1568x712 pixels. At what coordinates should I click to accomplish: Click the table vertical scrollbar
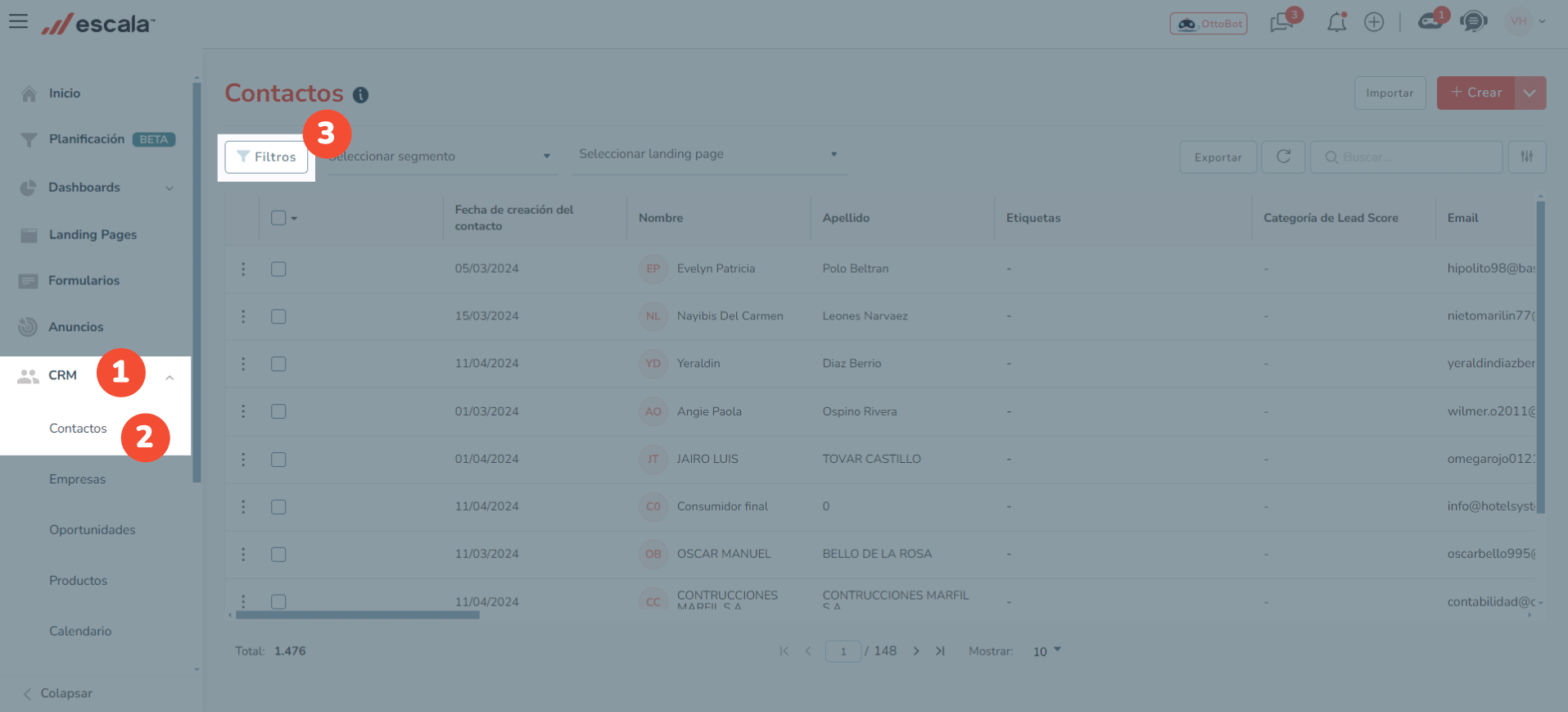[x=1540, y=357]
